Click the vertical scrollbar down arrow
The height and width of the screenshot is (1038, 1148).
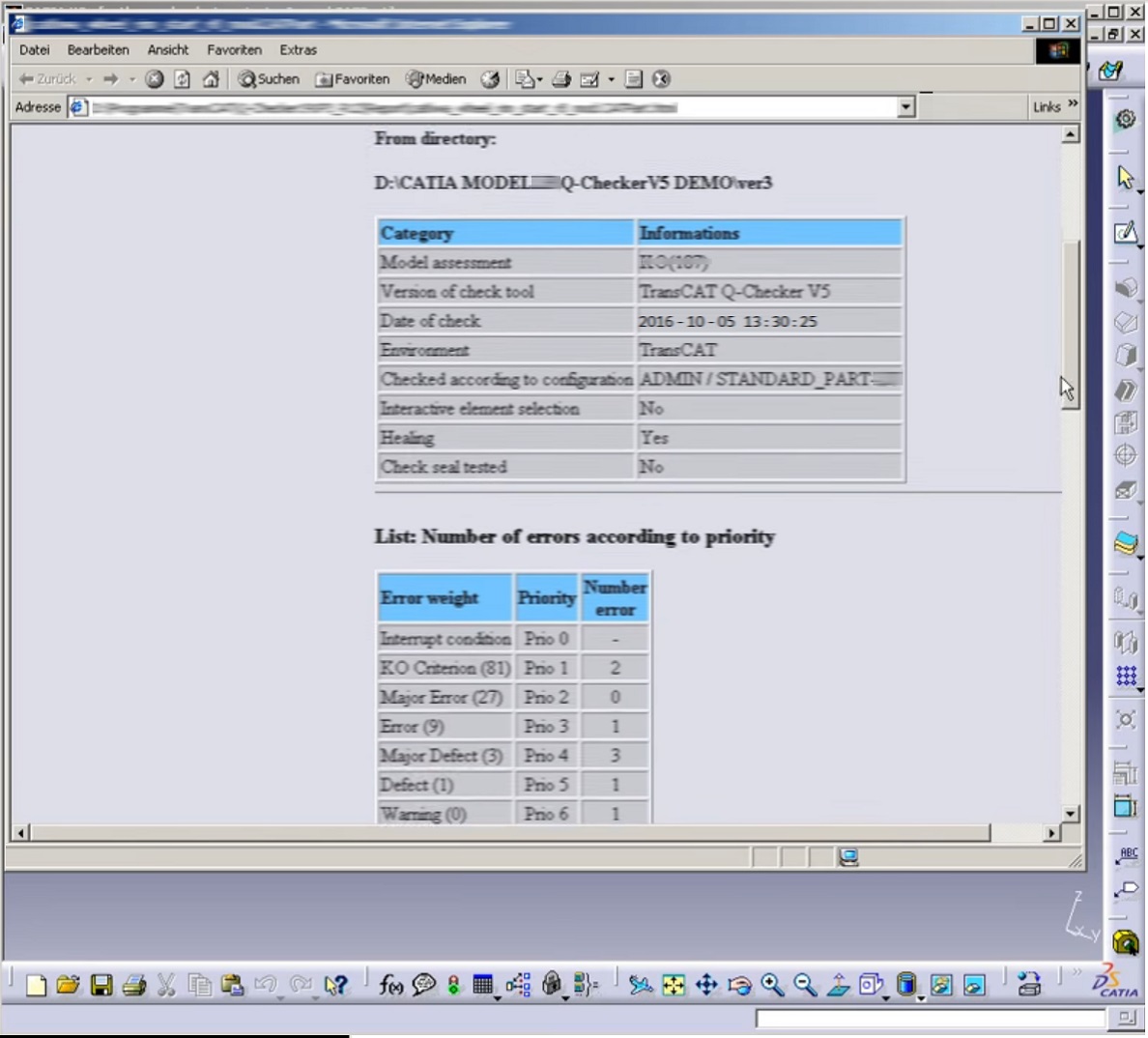coord(1071,813)
